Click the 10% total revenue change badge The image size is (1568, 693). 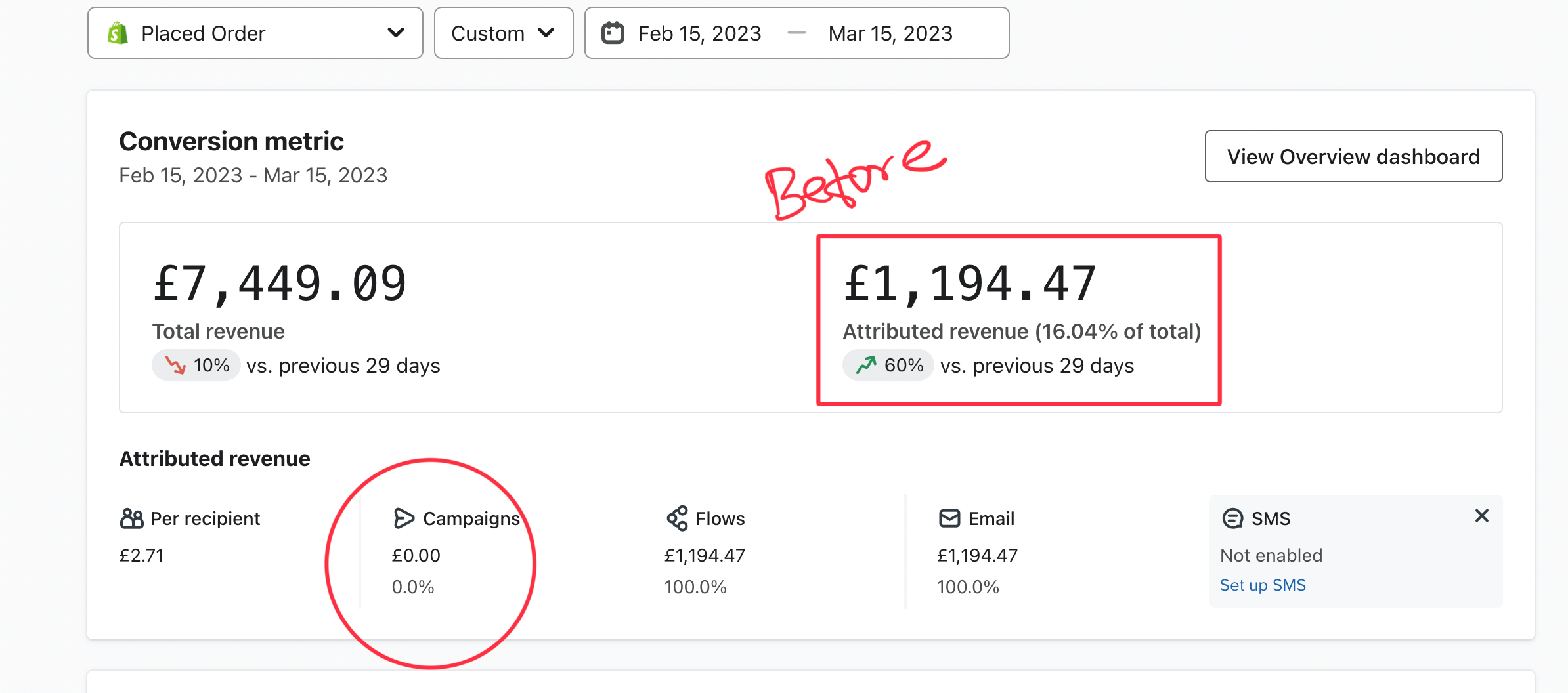tap(196, 365)
